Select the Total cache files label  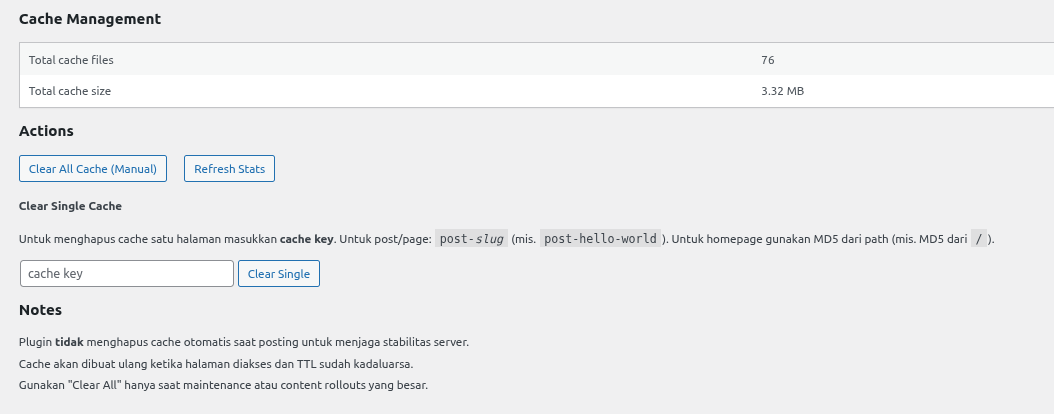[71, 60]
